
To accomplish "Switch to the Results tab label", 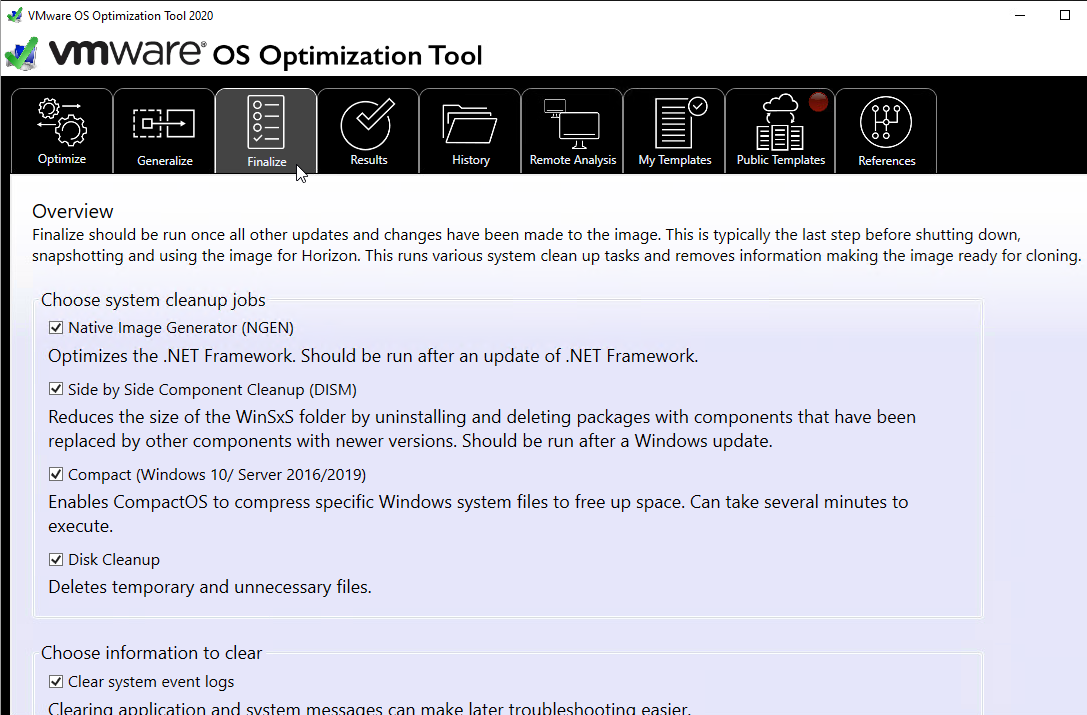I will tap(369, 160).
